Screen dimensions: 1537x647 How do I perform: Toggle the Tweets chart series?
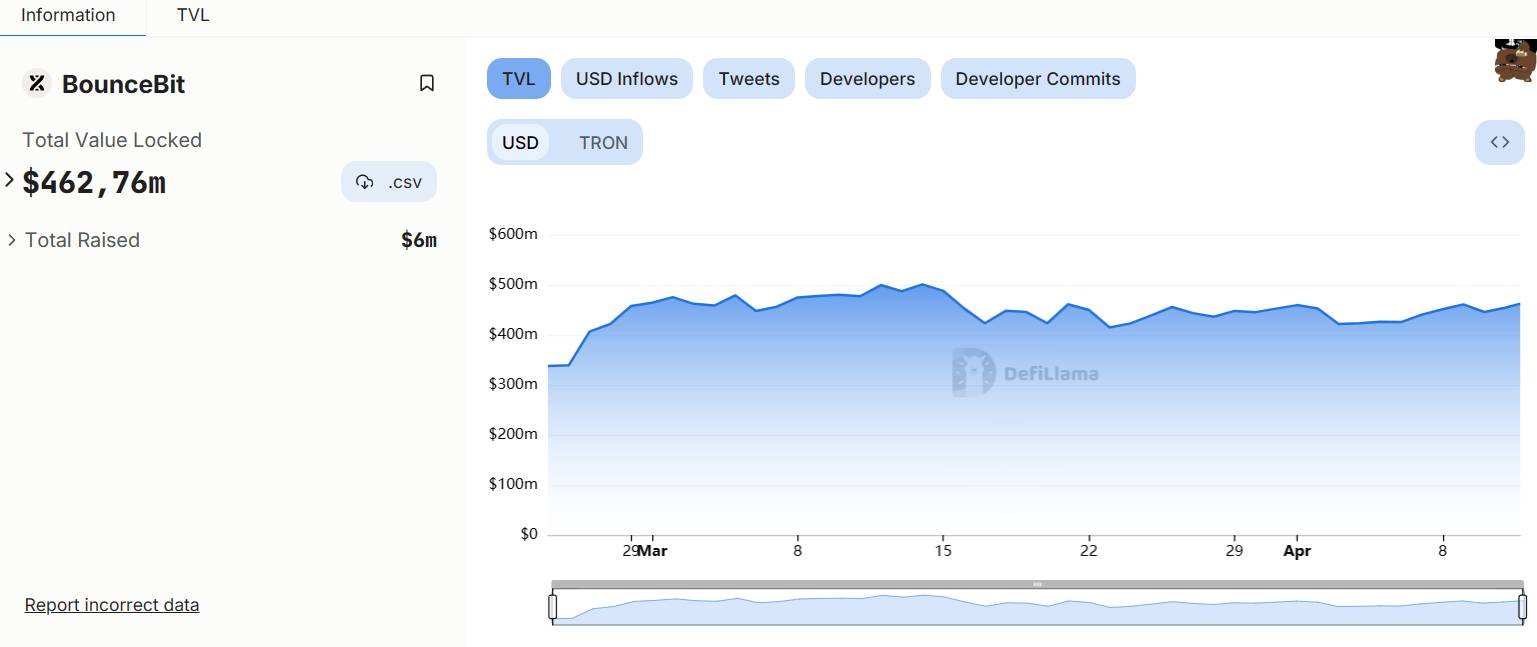[x=749, y=79]
